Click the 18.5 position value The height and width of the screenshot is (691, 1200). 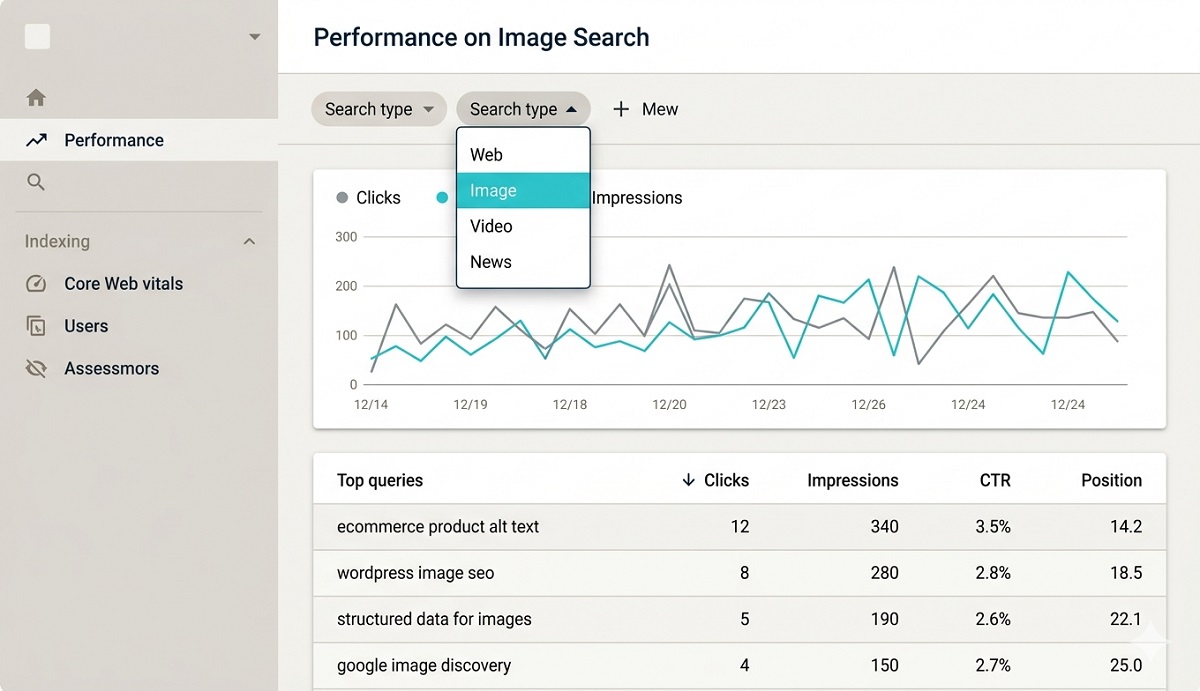click(1126, 573)
